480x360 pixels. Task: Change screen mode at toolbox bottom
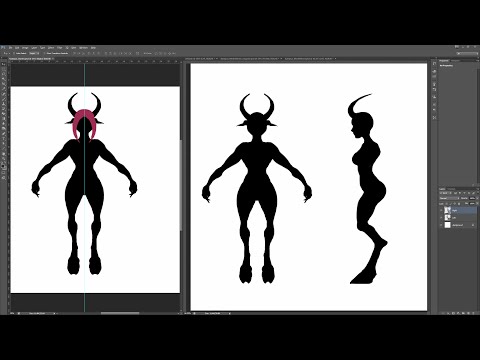coord(4,178)
